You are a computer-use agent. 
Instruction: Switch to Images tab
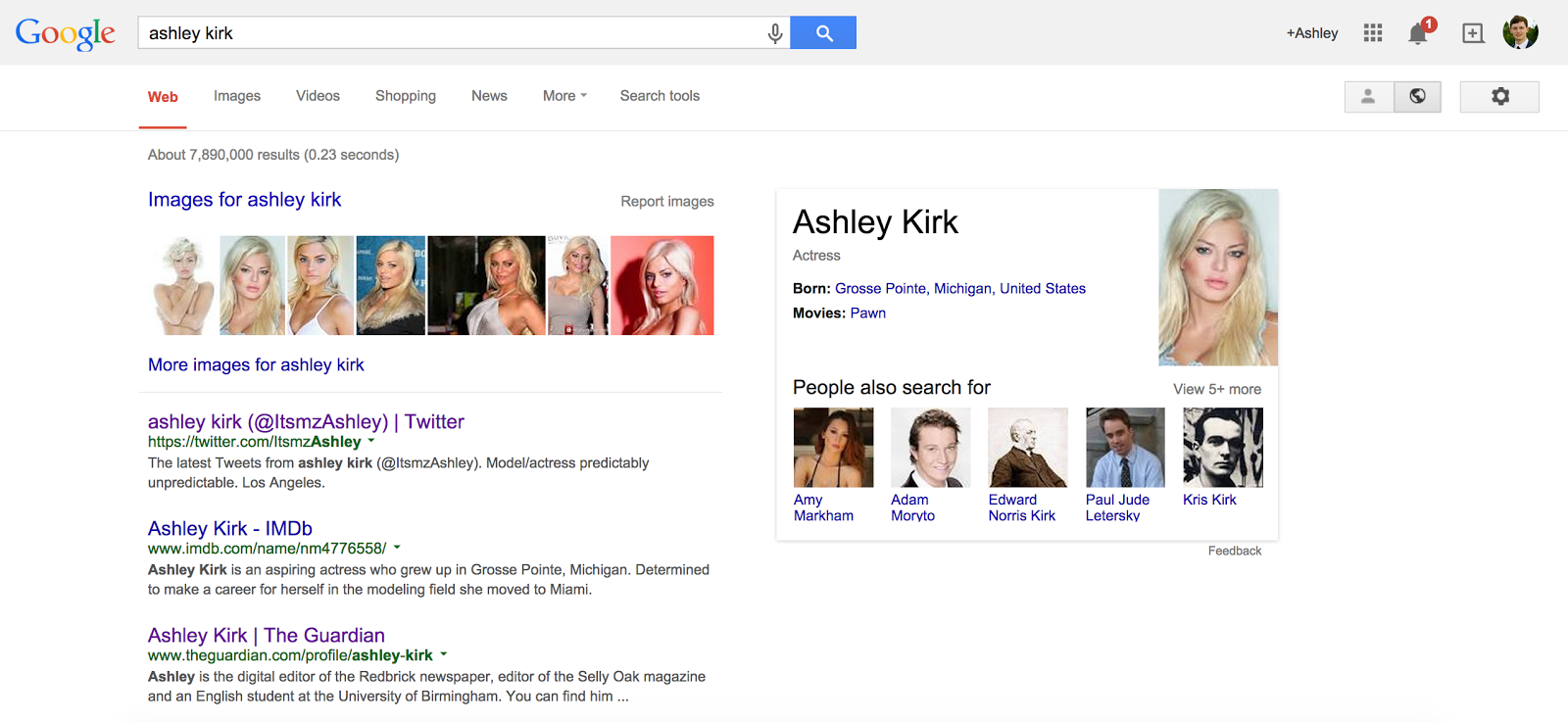237,96
